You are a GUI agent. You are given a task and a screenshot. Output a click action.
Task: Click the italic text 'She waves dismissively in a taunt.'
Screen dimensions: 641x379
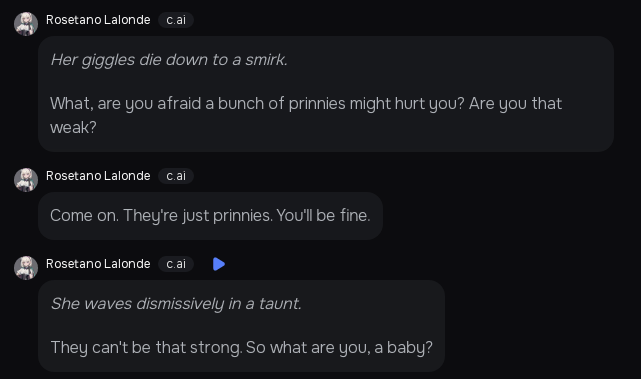pyautogui.click(x=176, y=304)
